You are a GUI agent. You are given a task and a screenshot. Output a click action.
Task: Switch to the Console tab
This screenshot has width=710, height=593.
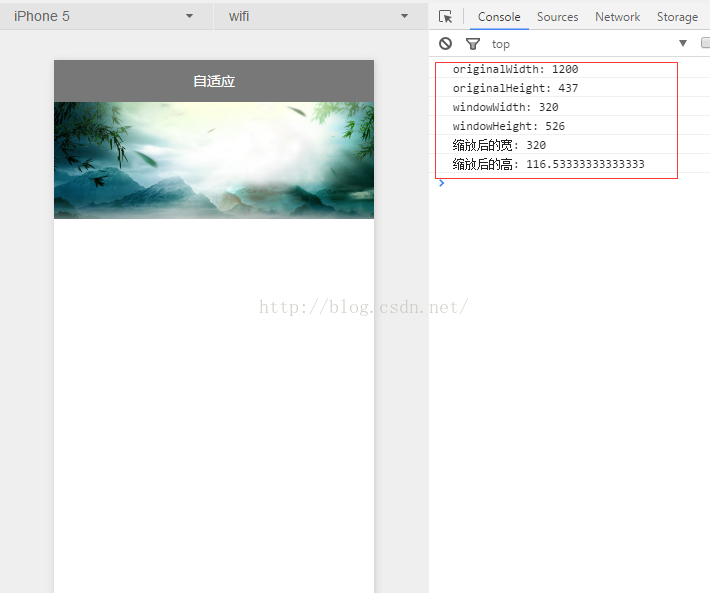pyautogui.click(x=499, y=17)
